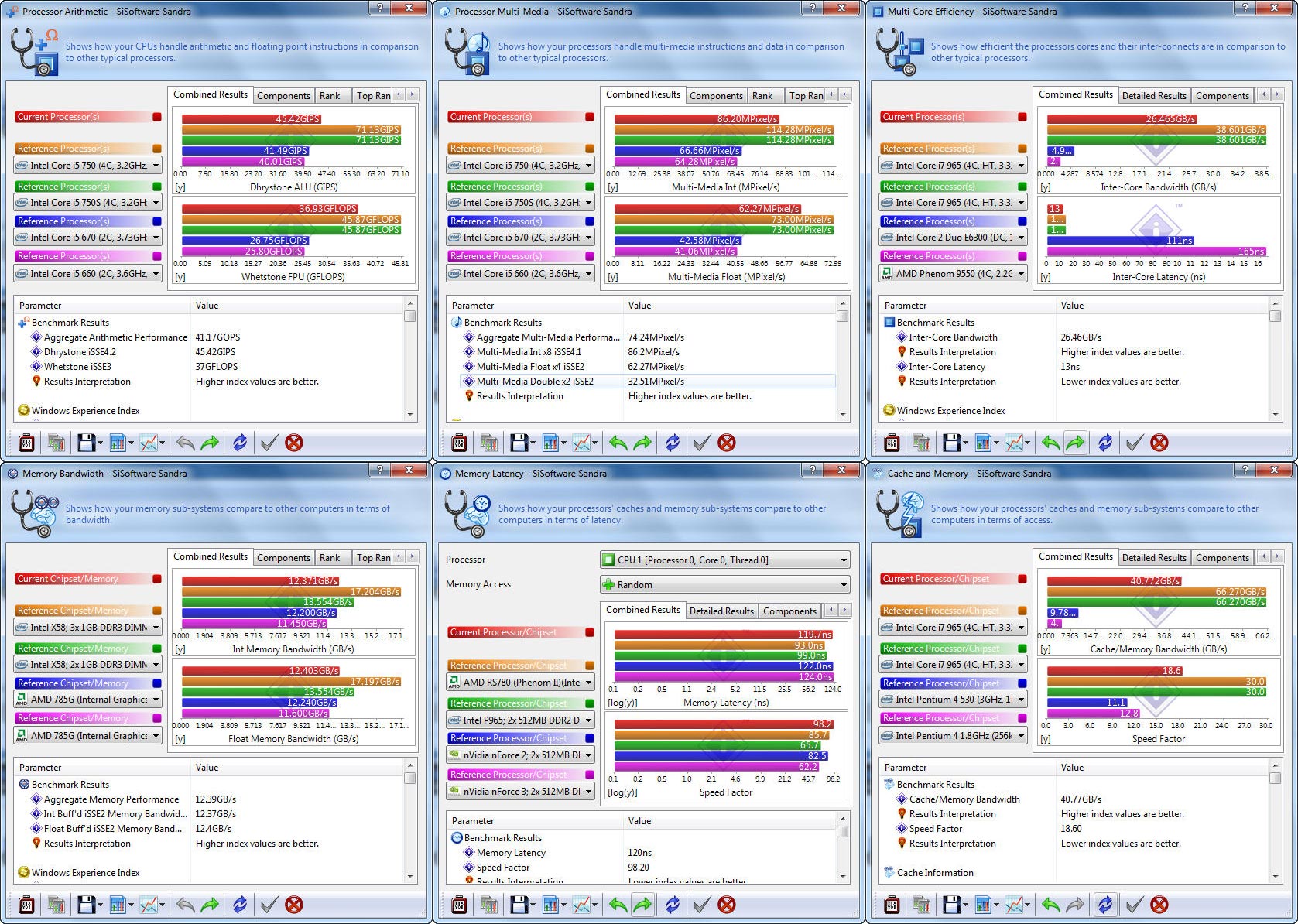Open the Intel Pentium 4 530 reference dropdown
This screenshot has width=1298, height=924.
pyautogui.click(x=953, y=699)
